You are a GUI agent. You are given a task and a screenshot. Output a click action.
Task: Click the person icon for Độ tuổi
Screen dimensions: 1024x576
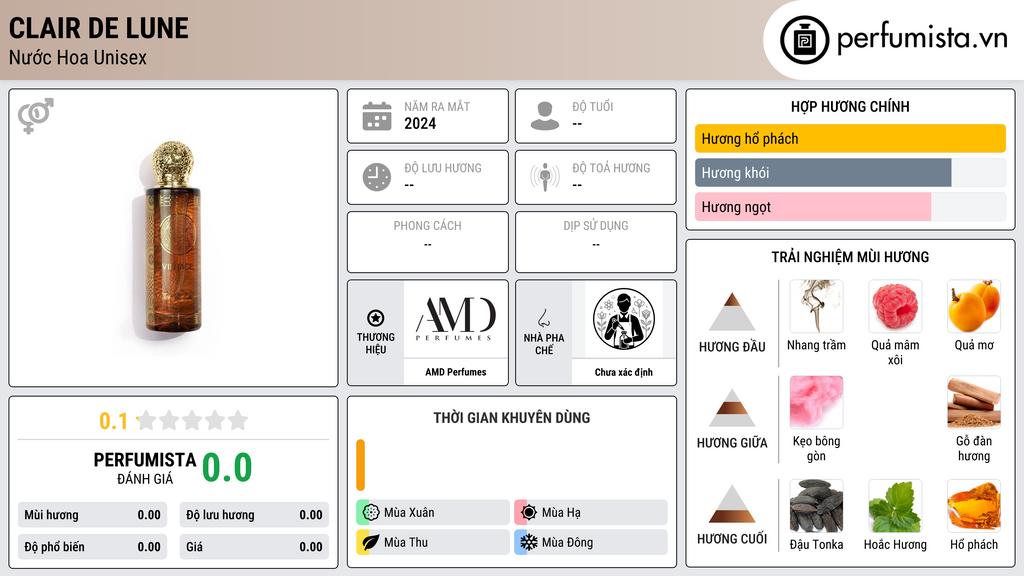pos(545,116)
